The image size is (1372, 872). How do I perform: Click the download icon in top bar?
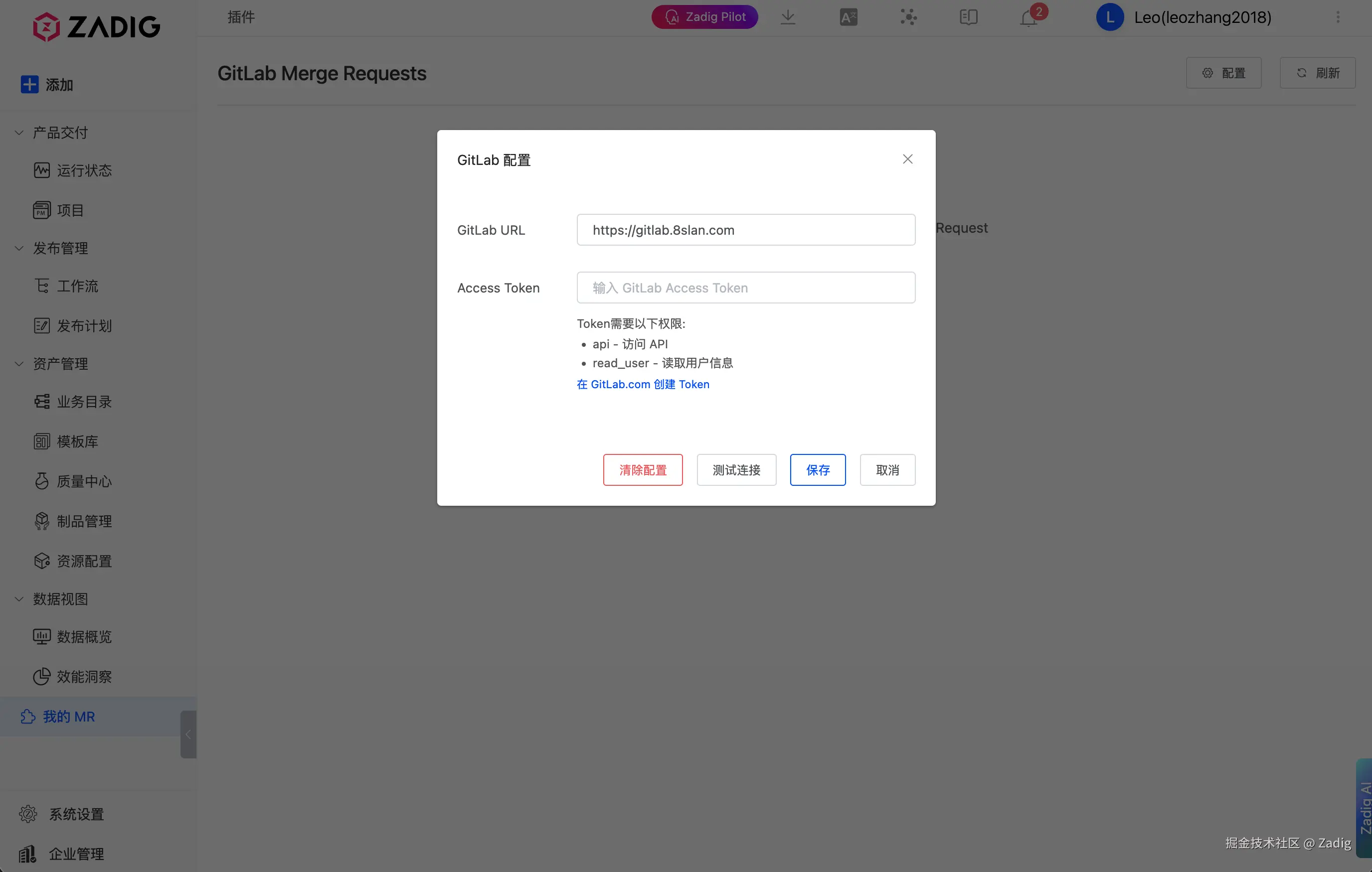[x=788, y=17]
